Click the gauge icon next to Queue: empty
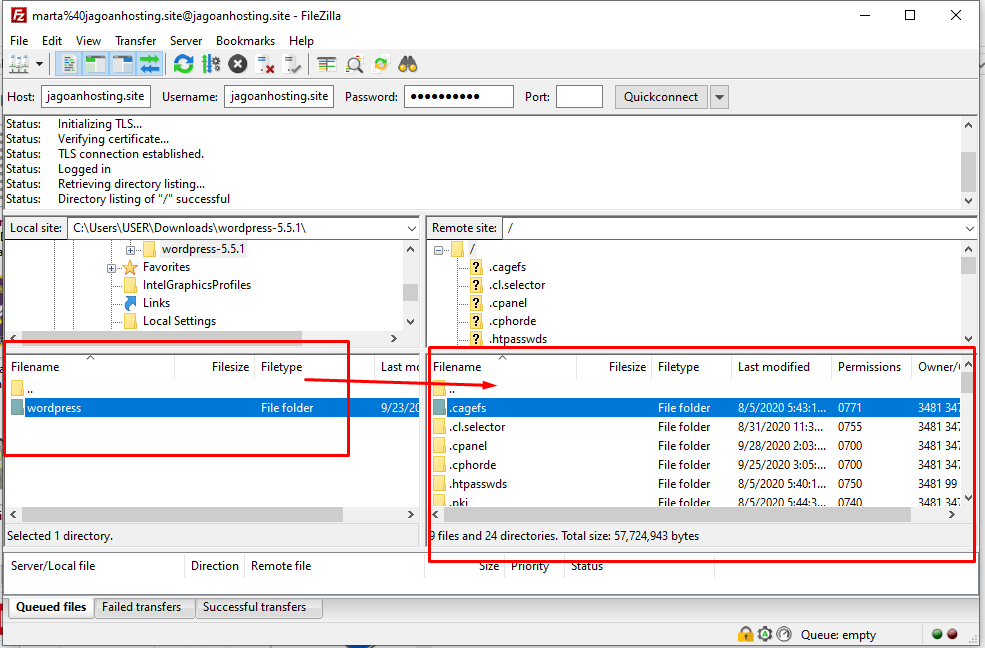 (784, 634)
